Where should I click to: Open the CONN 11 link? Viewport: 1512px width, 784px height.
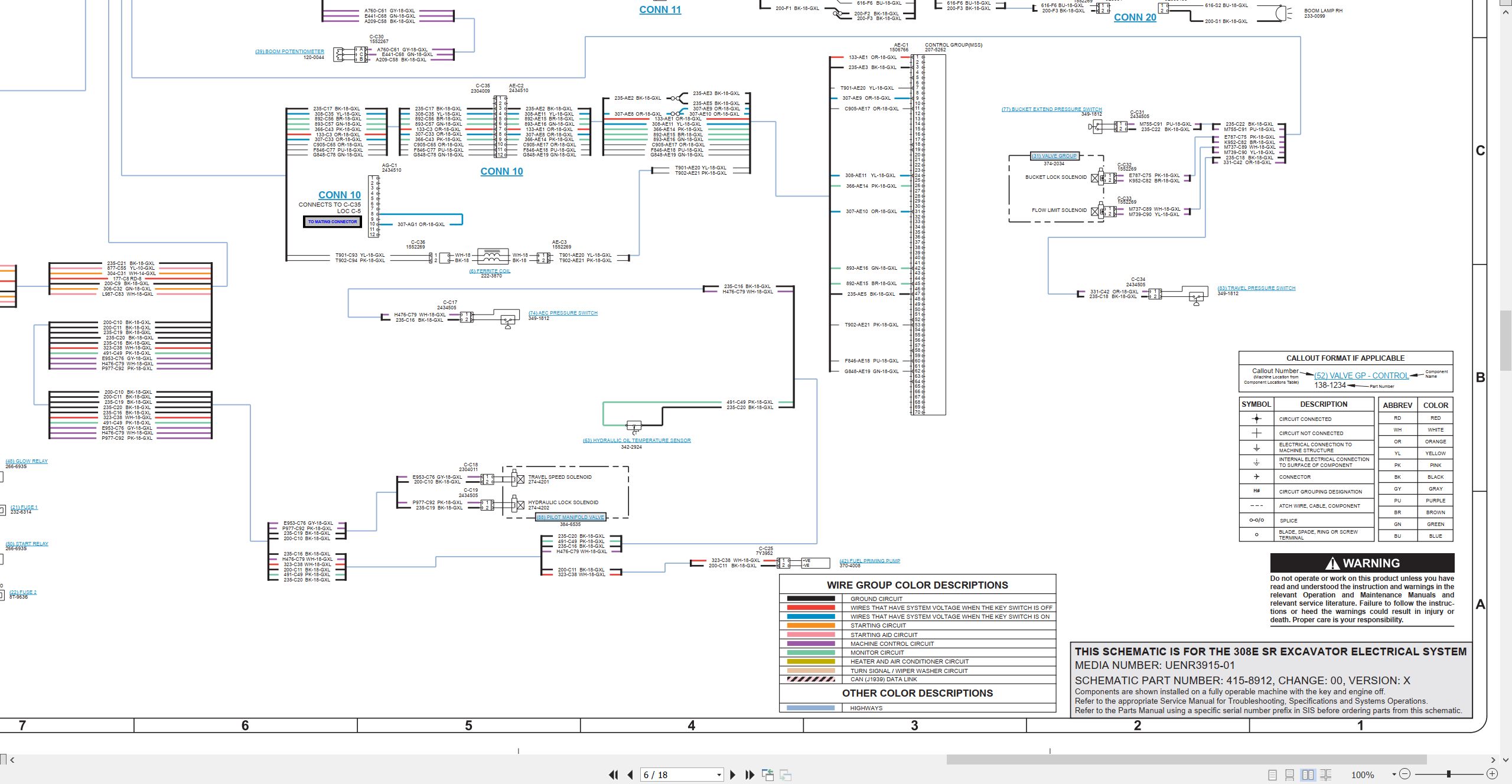click(660, 9)
